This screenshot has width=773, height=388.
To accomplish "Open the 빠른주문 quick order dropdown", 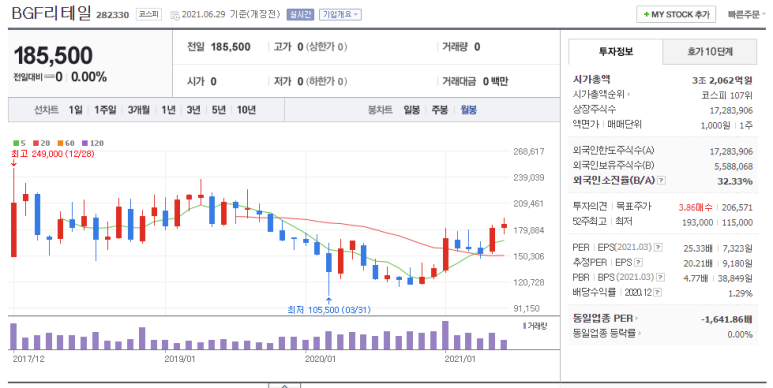I will click(x=747, y=15).
